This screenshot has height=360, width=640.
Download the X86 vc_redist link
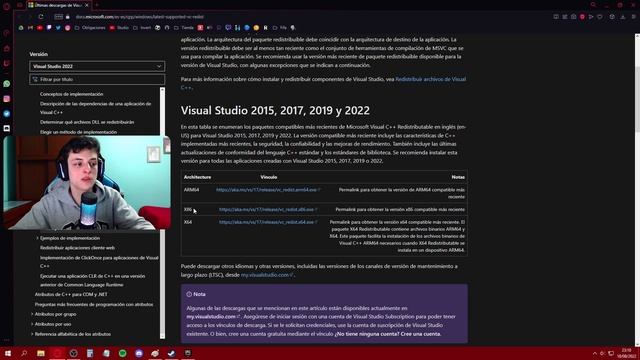(268, 209)
